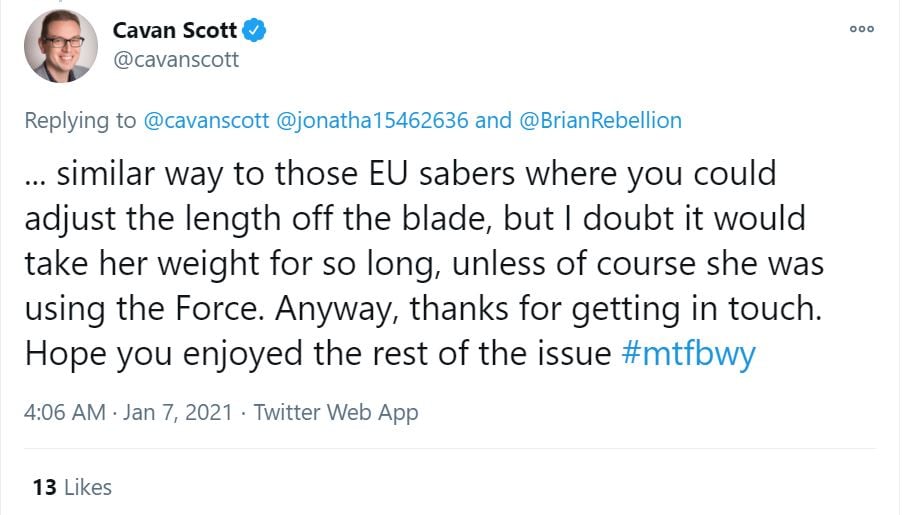Click the blue verified badge

click(256, 31)
